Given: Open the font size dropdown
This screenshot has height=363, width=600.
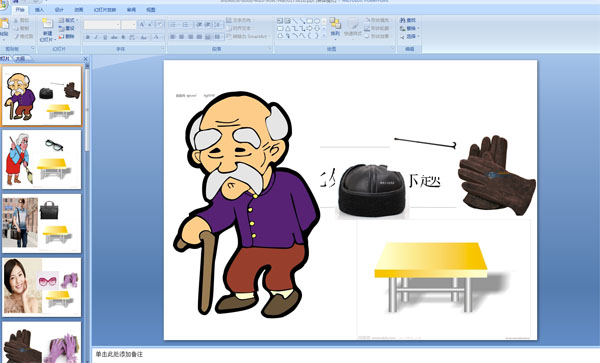Looking at the screenshot, I should [129, 25].
